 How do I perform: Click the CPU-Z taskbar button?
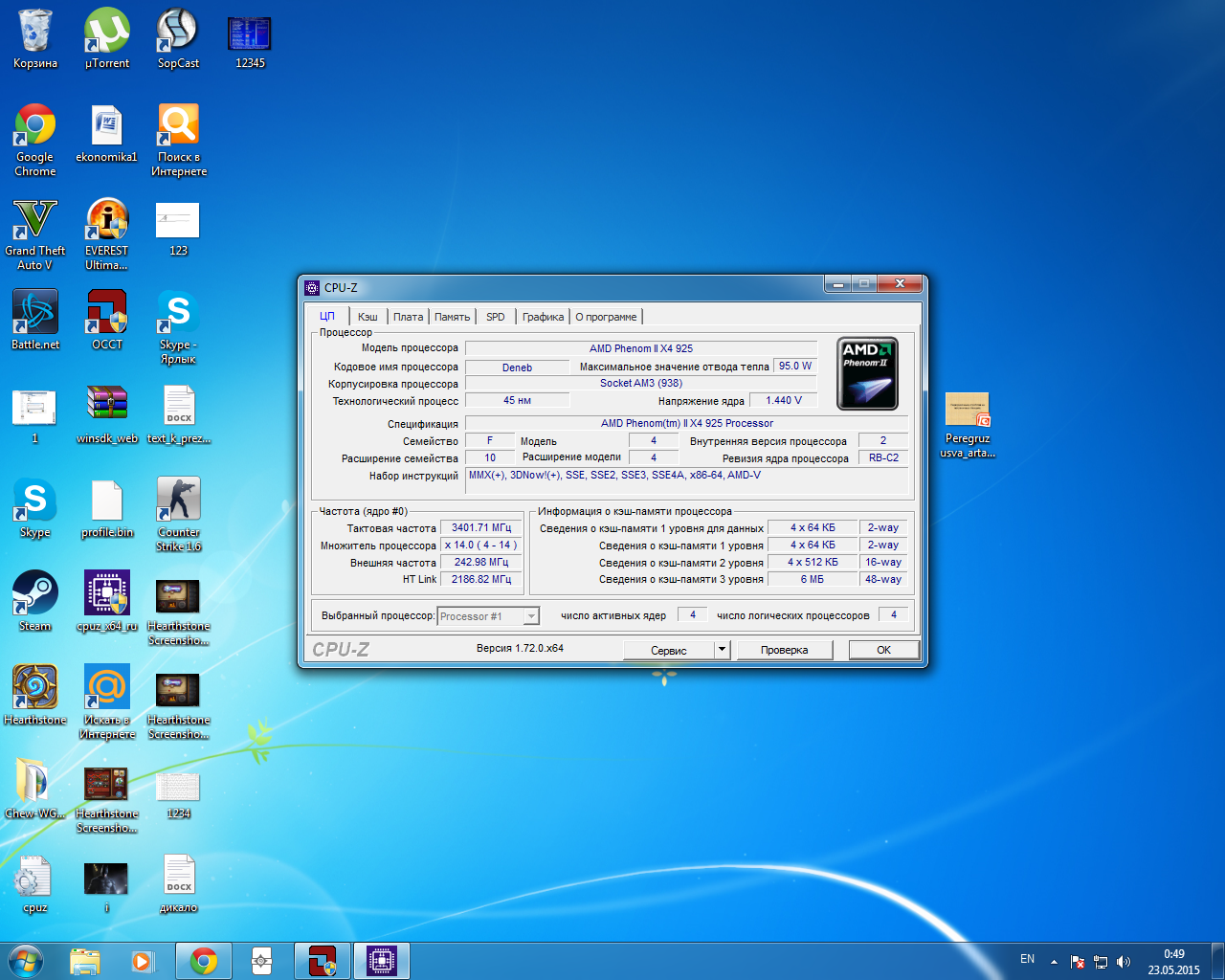click(382, 961)
